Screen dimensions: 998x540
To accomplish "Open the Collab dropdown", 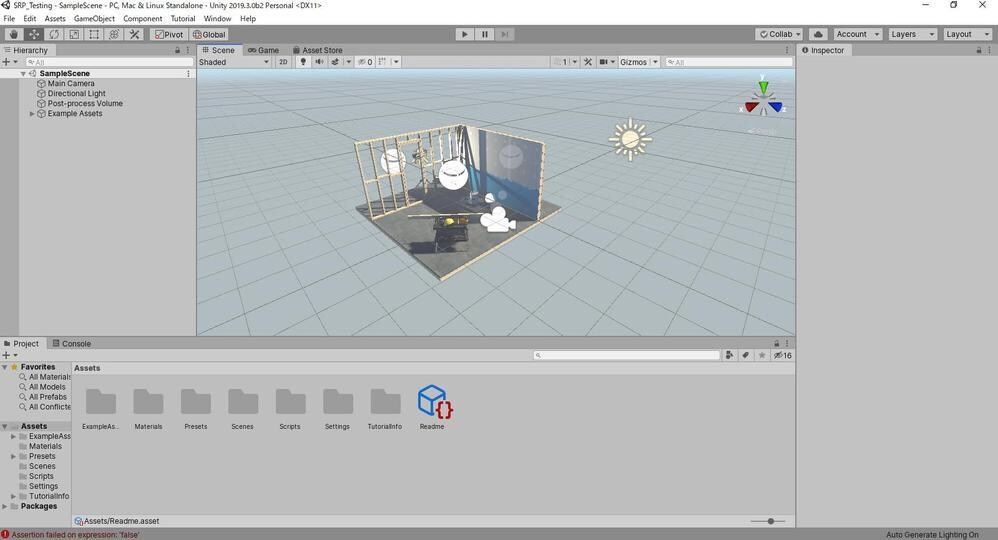I will (x=780, y=34).
